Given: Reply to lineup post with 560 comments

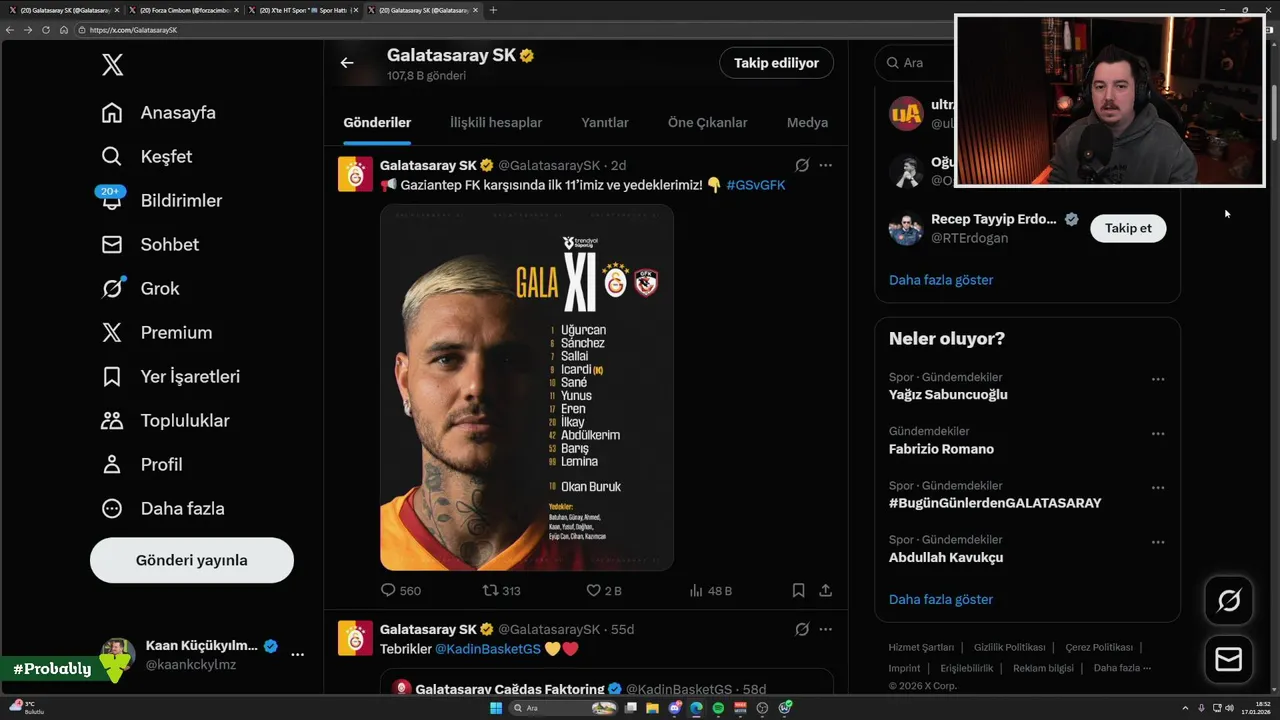Looking at the screenshot, I should 401,591.
